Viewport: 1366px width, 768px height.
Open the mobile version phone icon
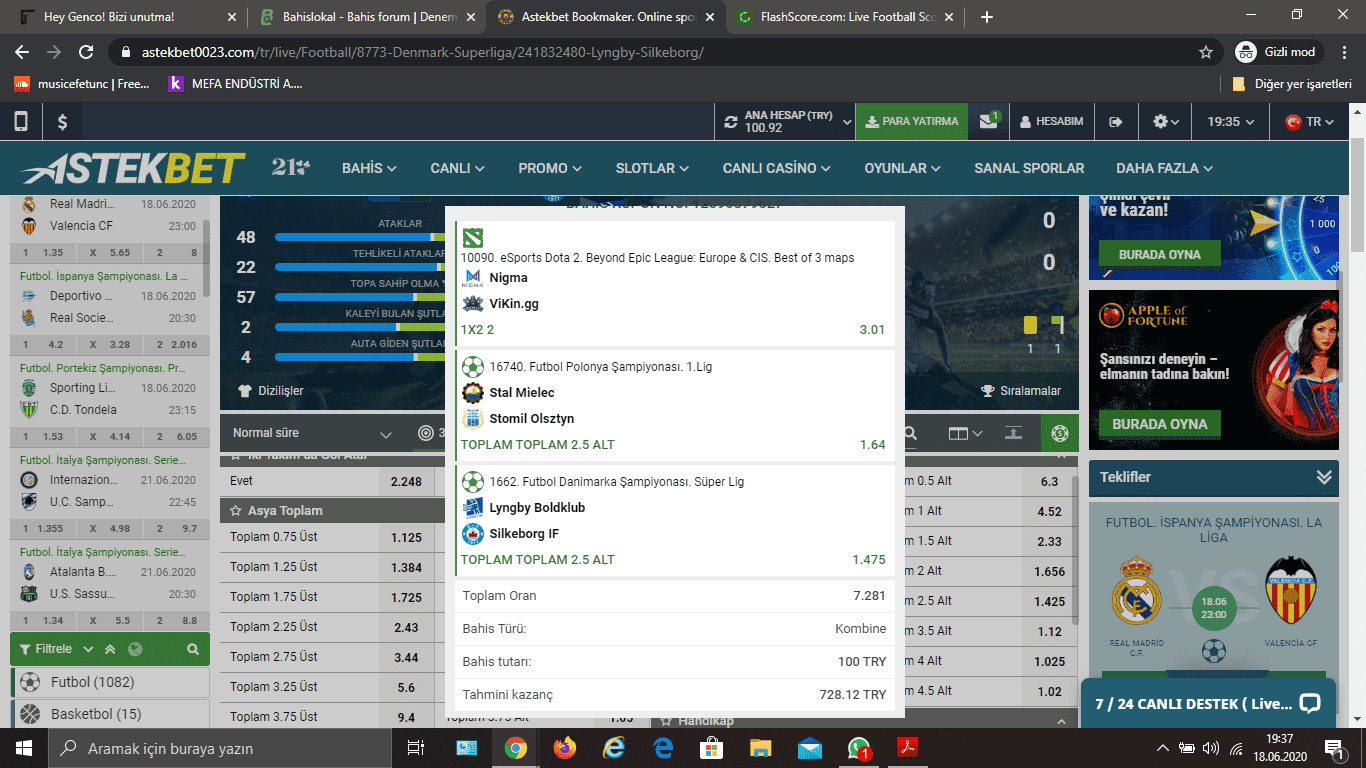click(21, 122)
